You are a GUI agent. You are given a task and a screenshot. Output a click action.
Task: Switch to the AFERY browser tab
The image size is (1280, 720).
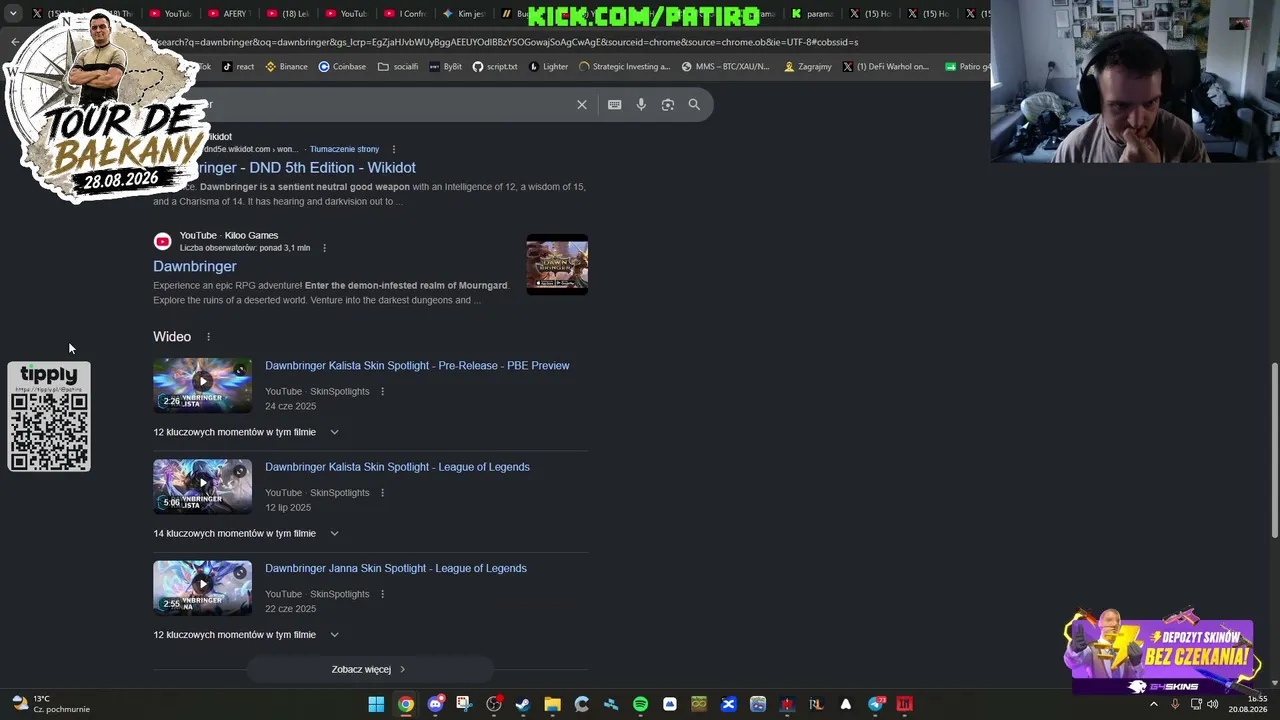231,14
